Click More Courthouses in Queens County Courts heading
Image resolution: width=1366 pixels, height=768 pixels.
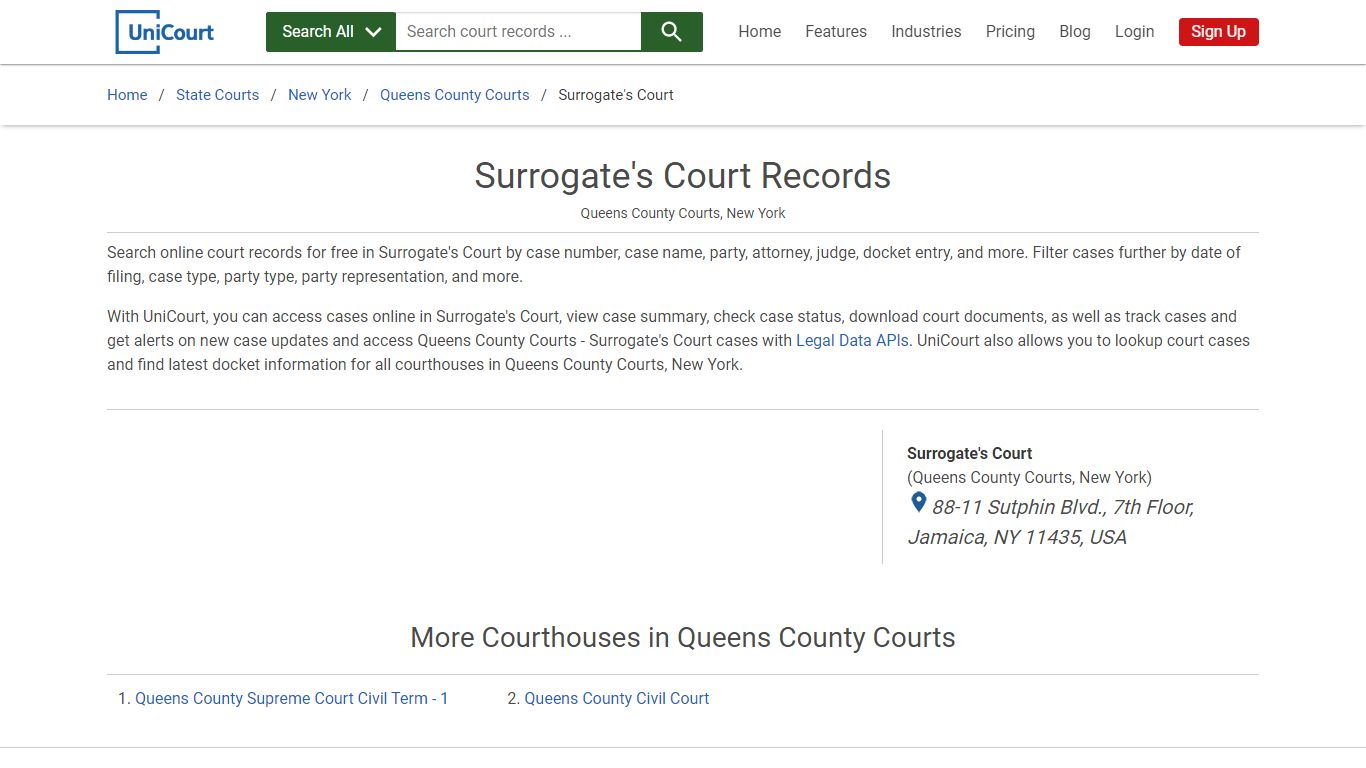click(x=683, y=638)
